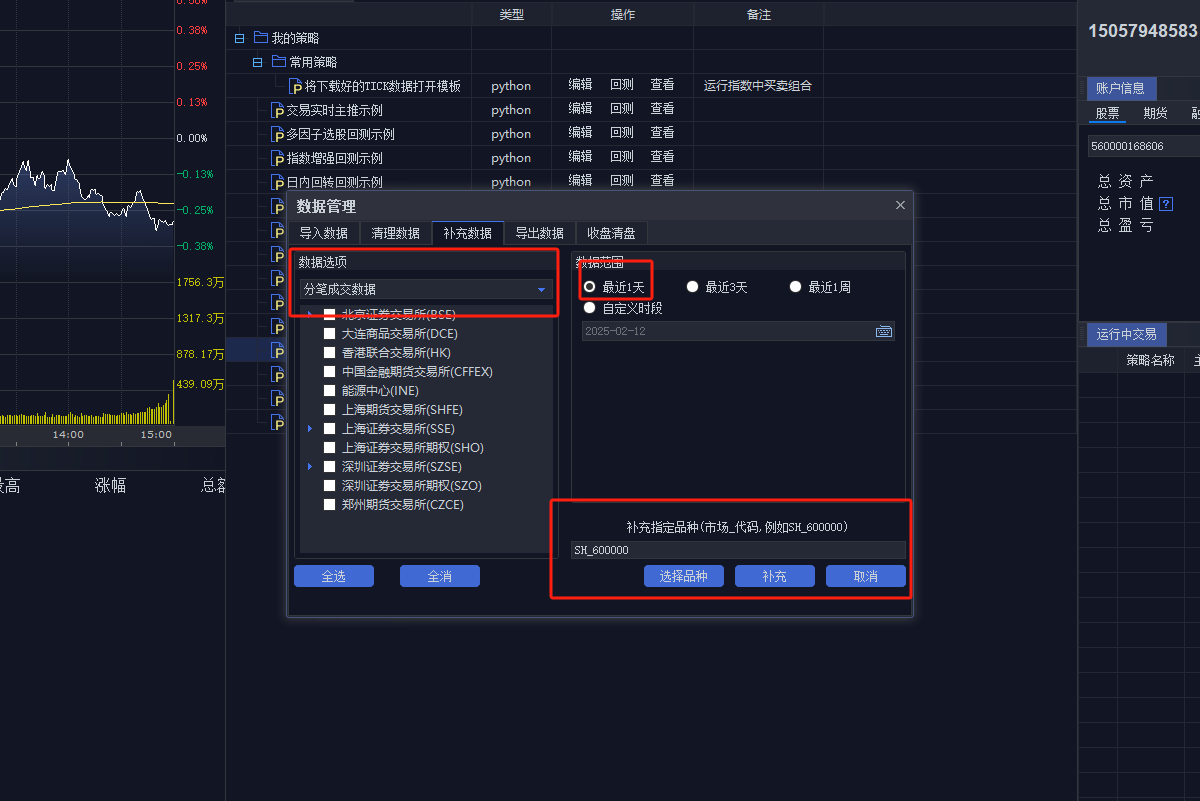Collapse the 我的策略 folder node
This screenshot has height=801, width=1200.
click(x=239, y=38)
